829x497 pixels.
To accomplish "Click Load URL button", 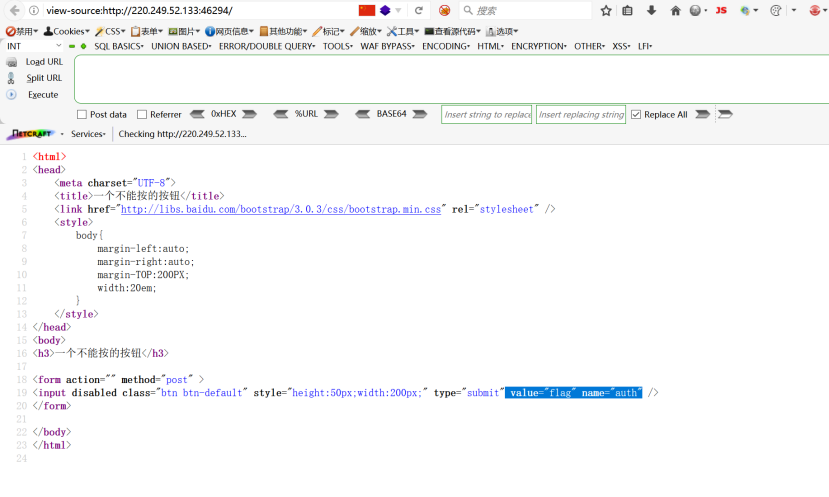I will [x=35, y=62].
